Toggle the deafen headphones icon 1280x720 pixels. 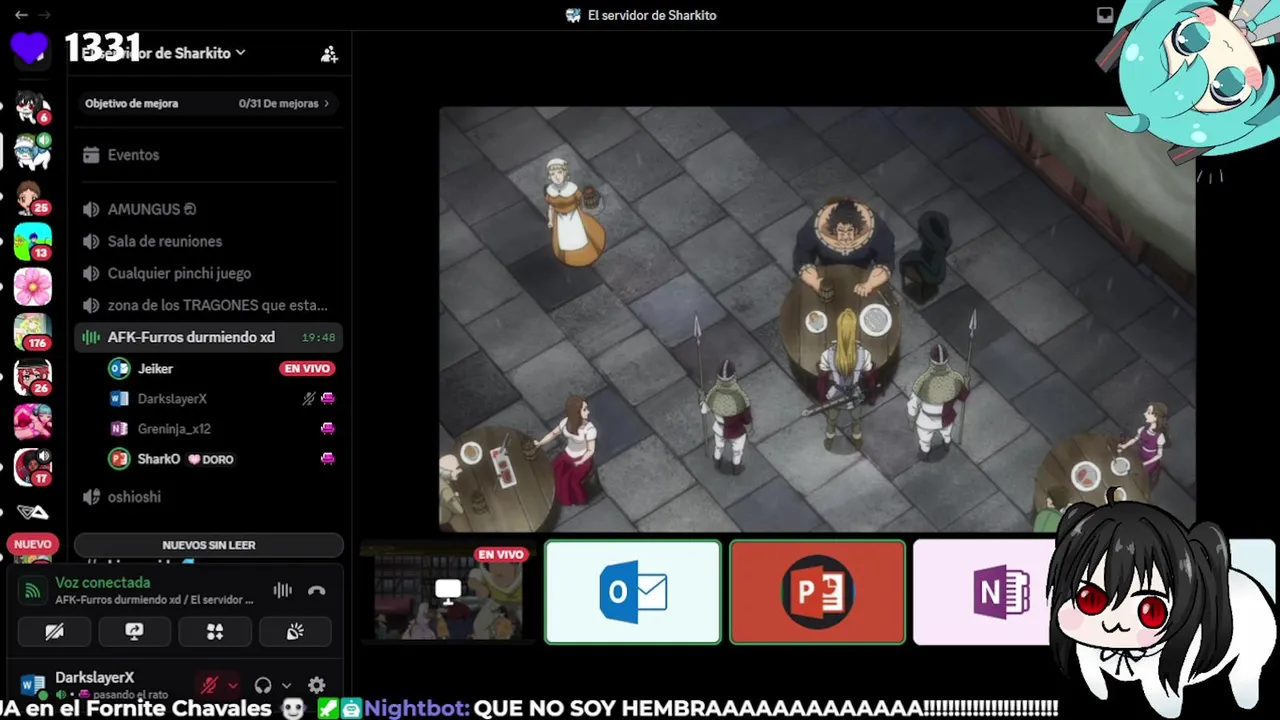tap(263, 685)
